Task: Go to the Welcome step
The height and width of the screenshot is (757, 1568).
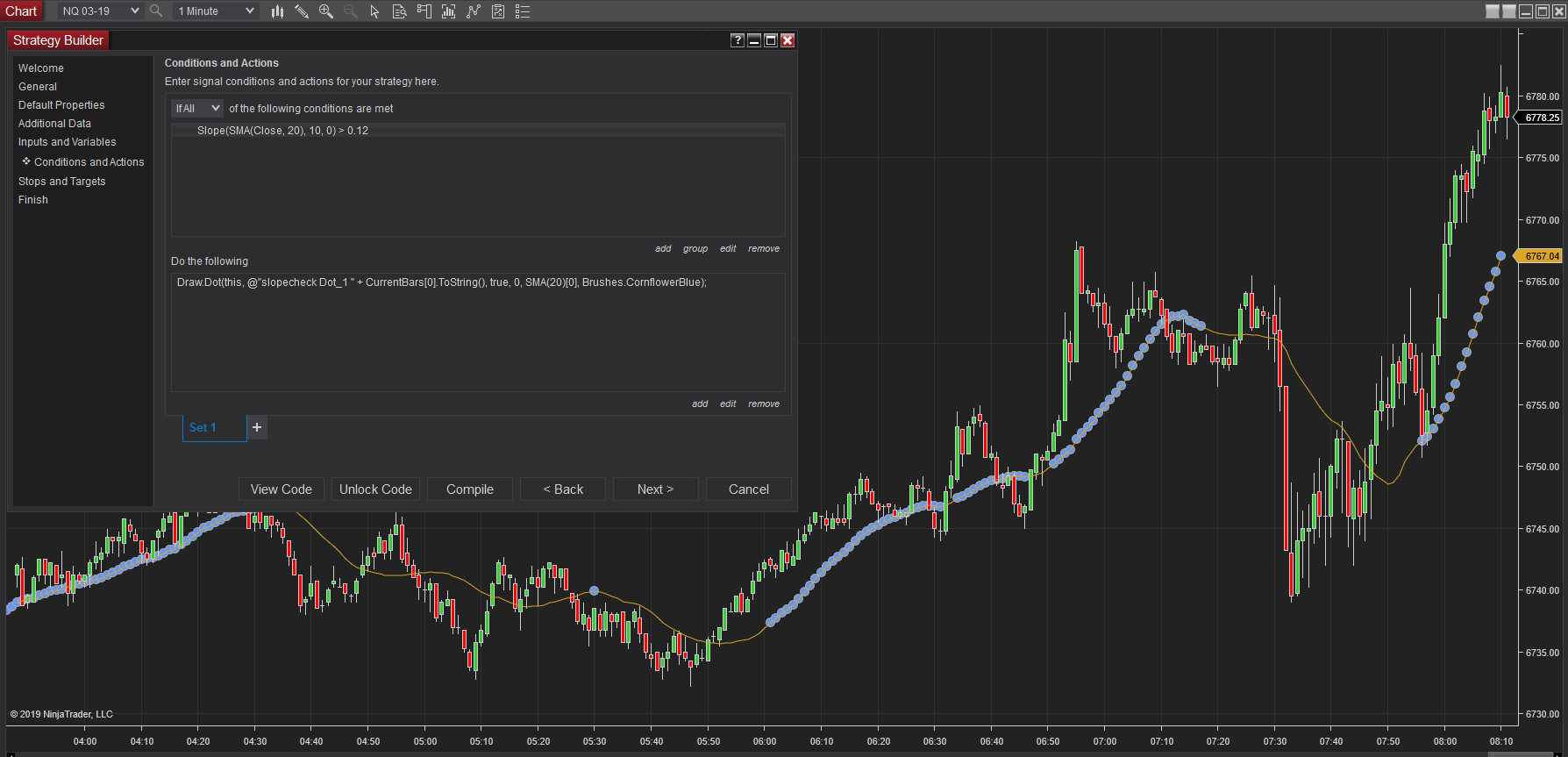Action: pos(41,68)
